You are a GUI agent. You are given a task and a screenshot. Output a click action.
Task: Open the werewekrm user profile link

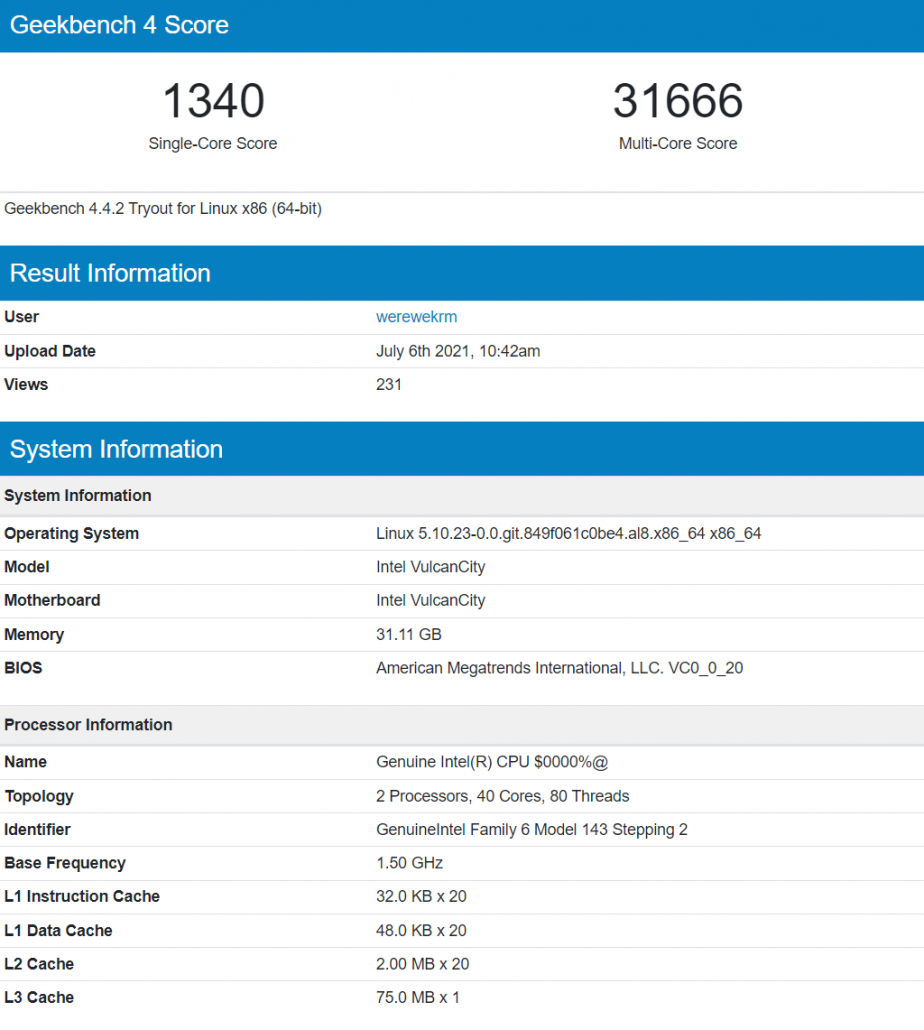[416, 317]
